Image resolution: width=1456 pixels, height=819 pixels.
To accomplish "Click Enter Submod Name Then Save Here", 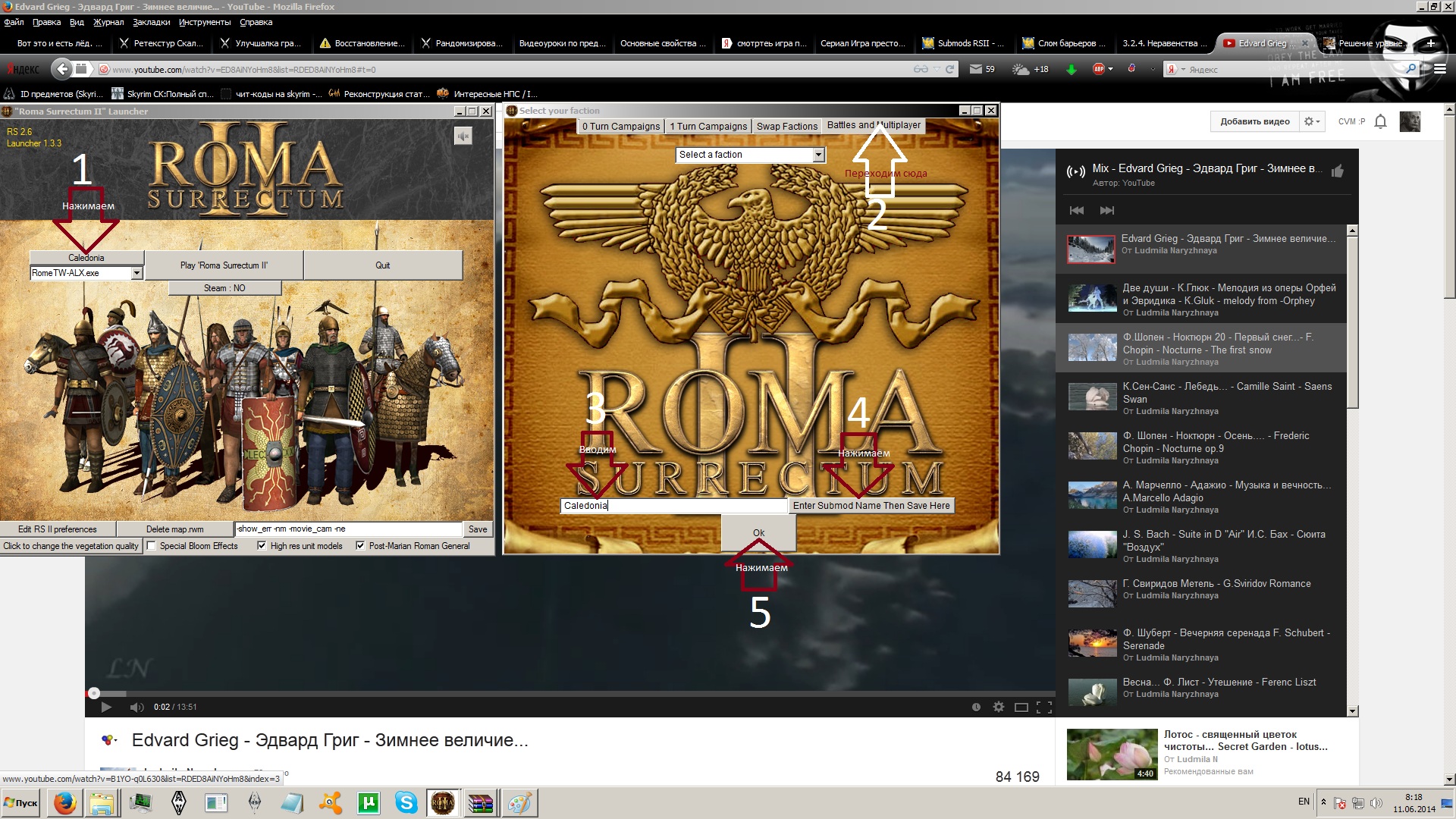I will click(871, 506).
